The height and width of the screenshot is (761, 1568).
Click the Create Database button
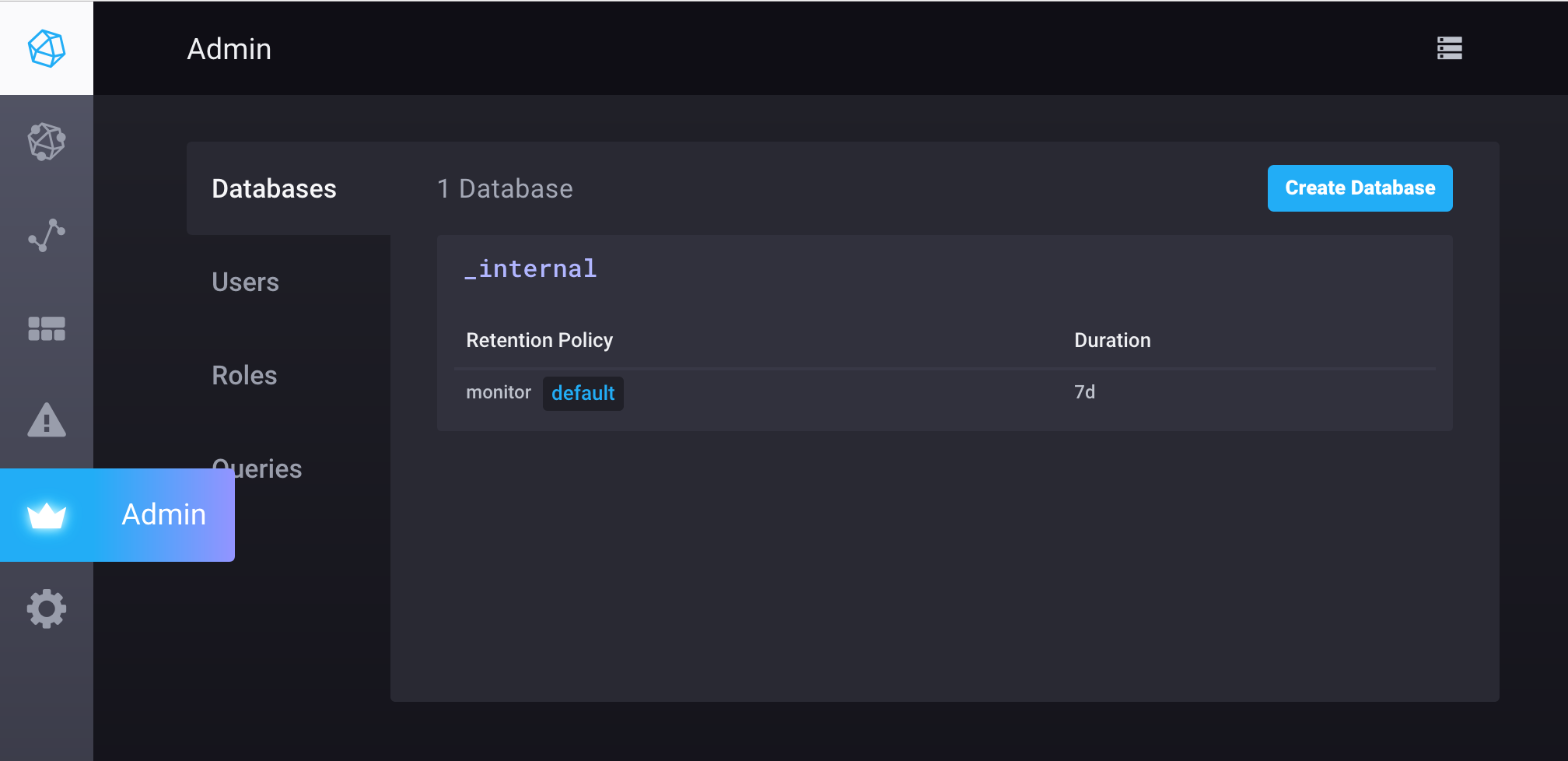[1360, 188]
